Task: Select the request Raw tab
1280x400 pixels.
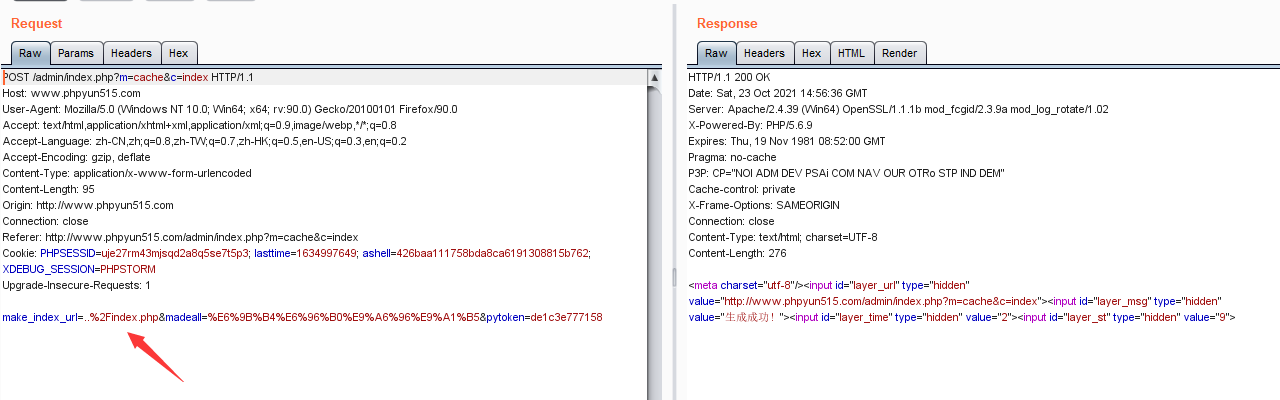Action: click(30, 53)
